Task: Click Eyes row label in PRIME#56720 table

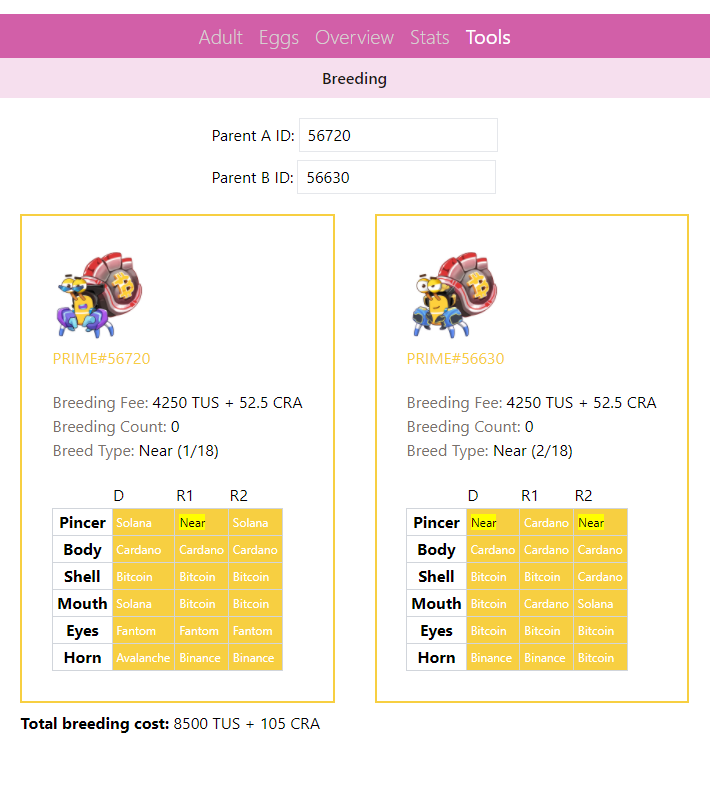Action: 83,630
